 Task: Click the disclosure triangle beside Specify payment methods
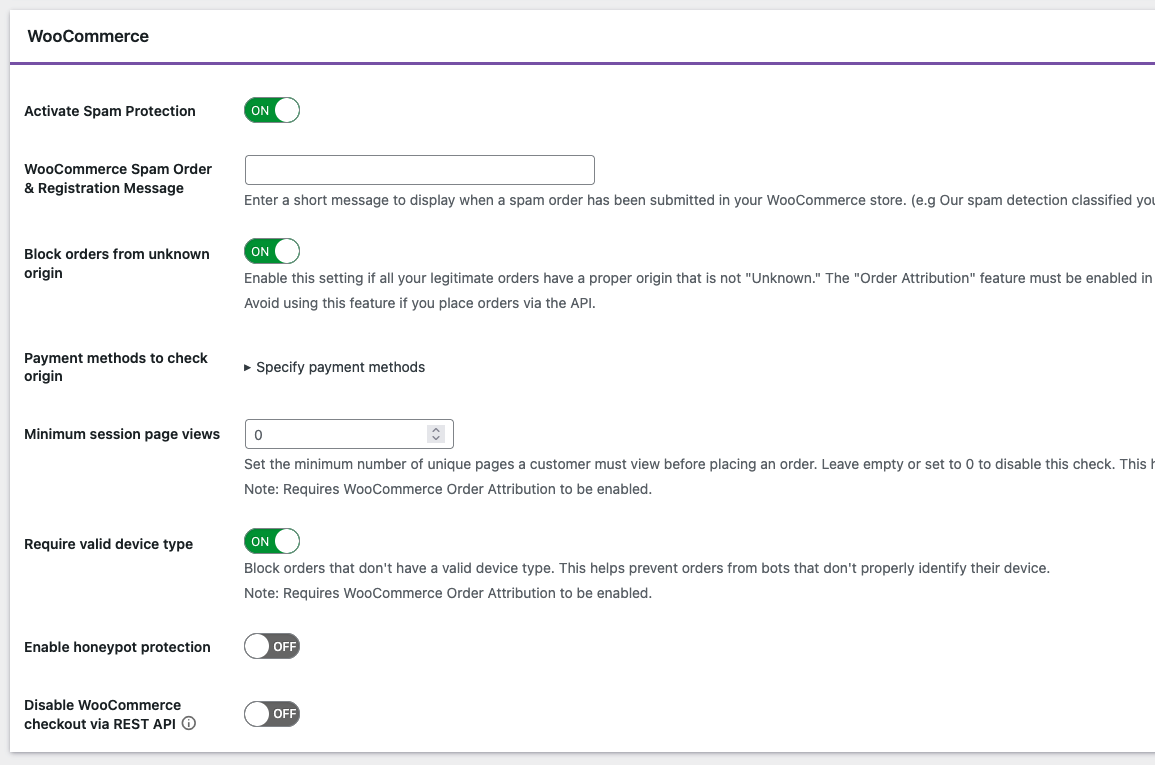pyautogui.click(x=247, y=367)
